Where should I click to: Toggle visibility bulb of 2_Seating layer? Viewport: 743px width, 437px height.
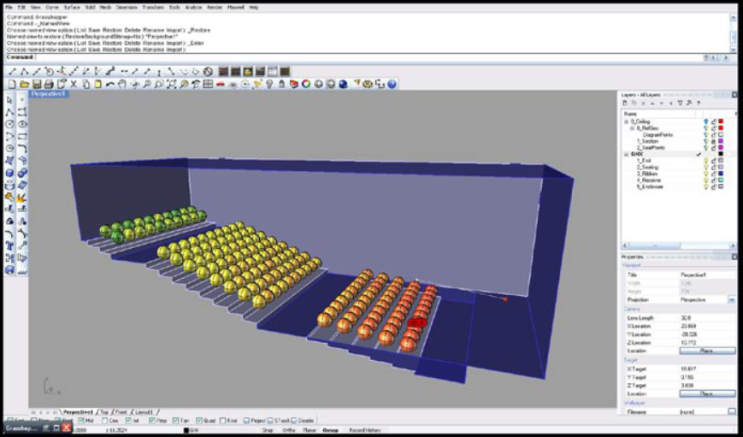point(706,167)
